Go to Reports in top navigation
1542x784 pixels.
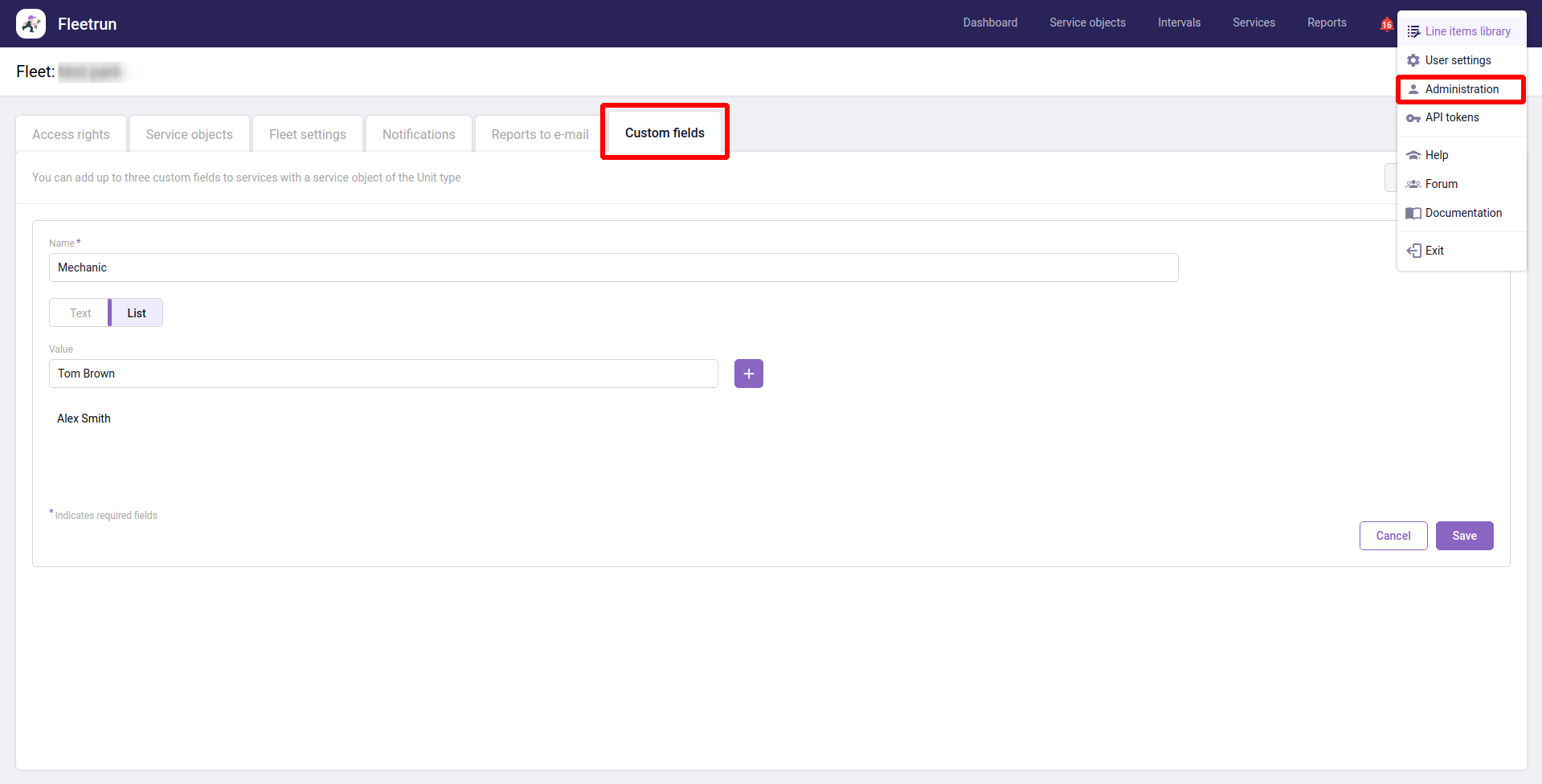[x=1326, y=22]
